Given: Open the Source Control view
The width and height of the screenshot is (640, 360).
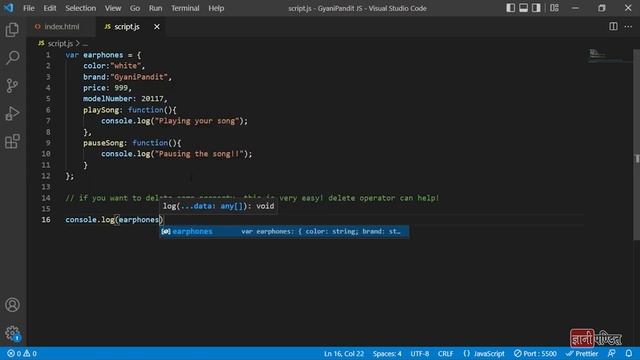Looking at the screenshot, I should (x=12, y=85).
